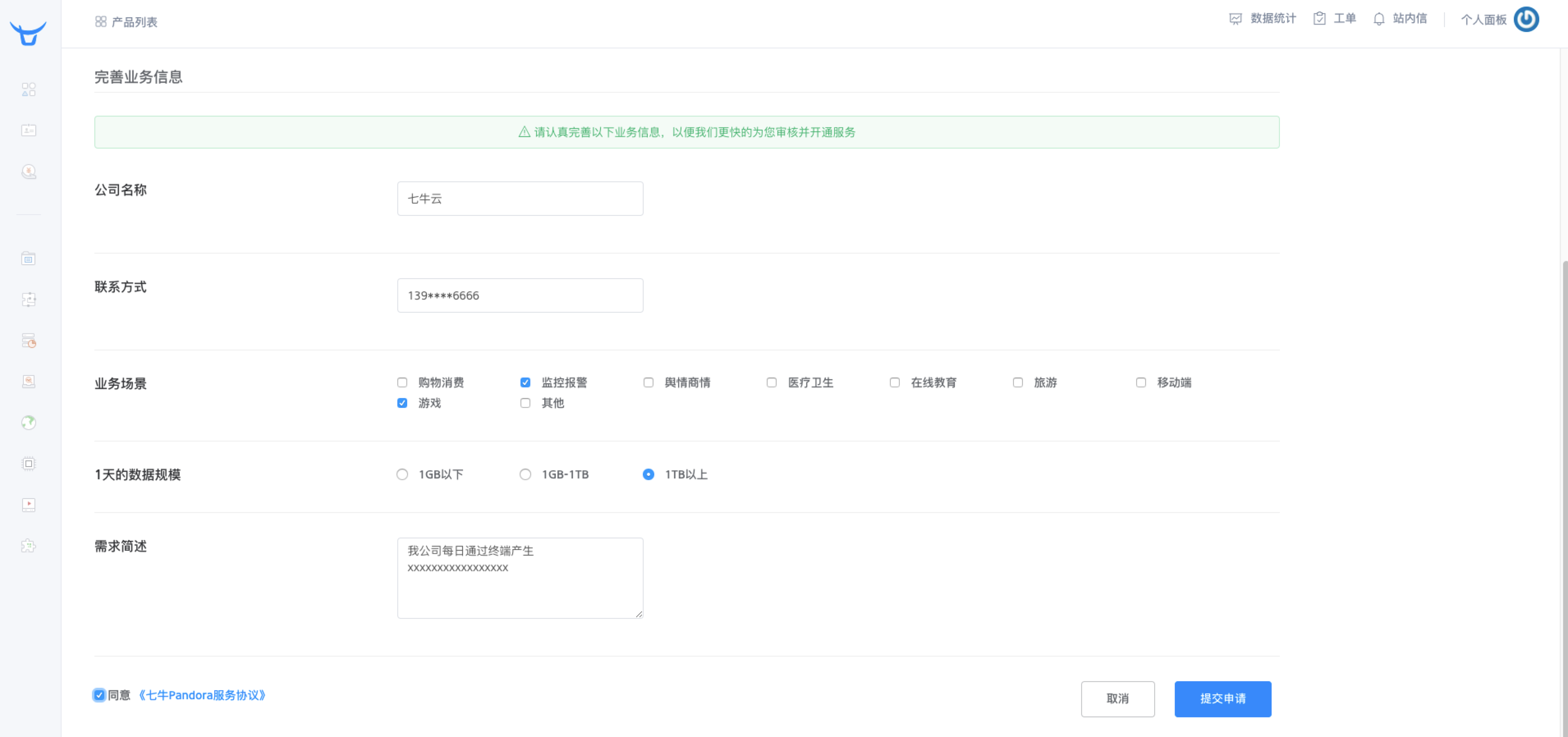The height and width of the screenshot is (737, 1568).
Task: Open 工单 in top navigation
Action: click(1345, 18)
